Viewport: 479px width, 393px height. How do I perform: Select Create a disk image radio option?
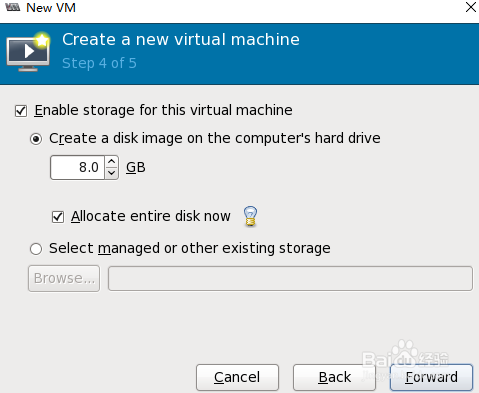point(36,139)
